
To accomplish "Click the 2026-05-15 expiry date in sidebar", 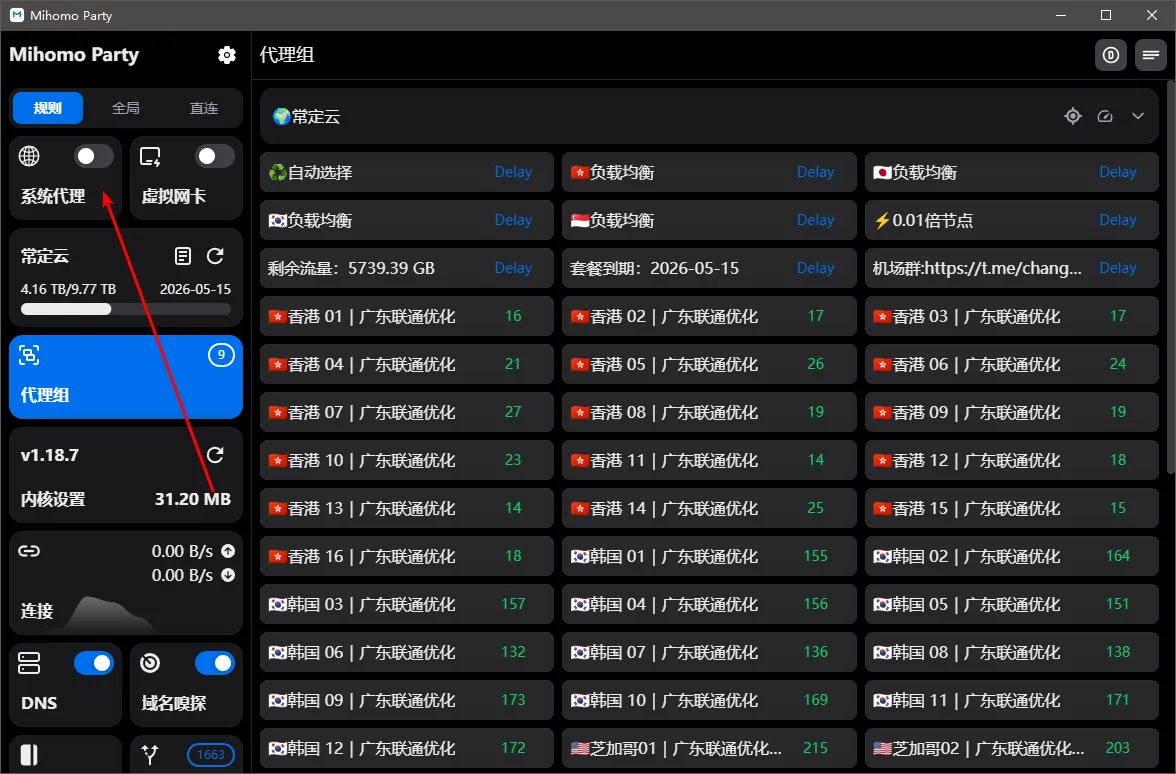I will tap(195, 289).
